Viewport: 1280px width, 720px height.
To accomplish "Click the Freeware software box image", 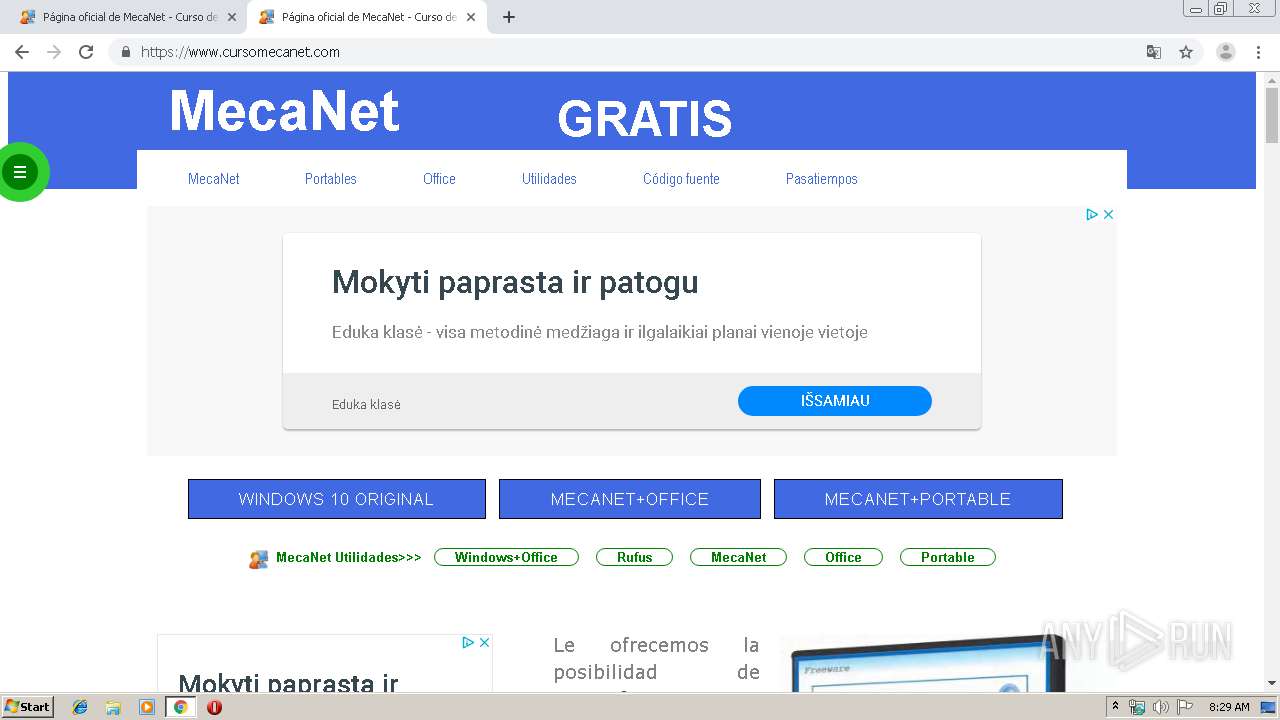I will coord(922,662).
